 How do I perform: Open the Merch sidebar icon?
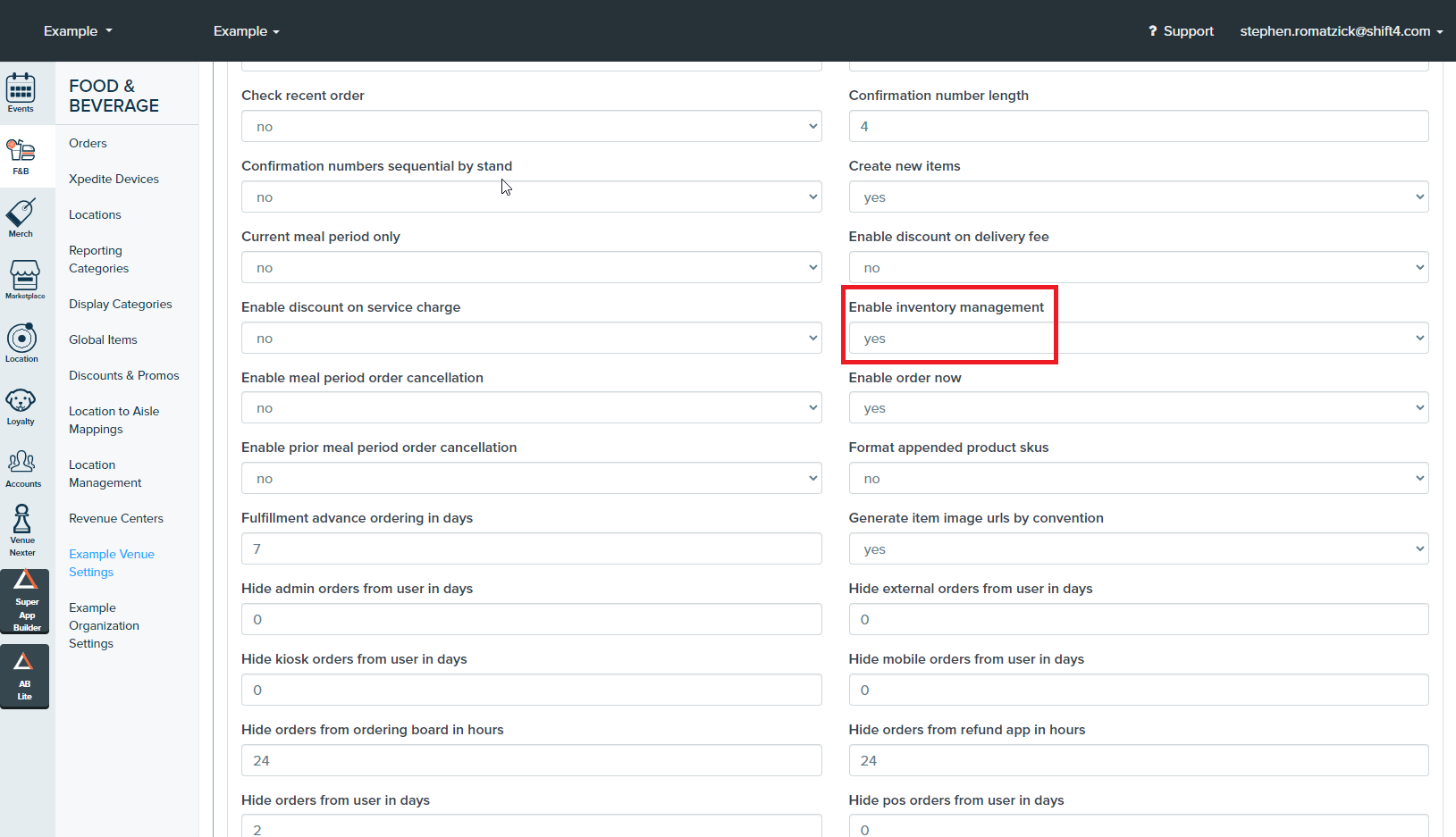21,218
